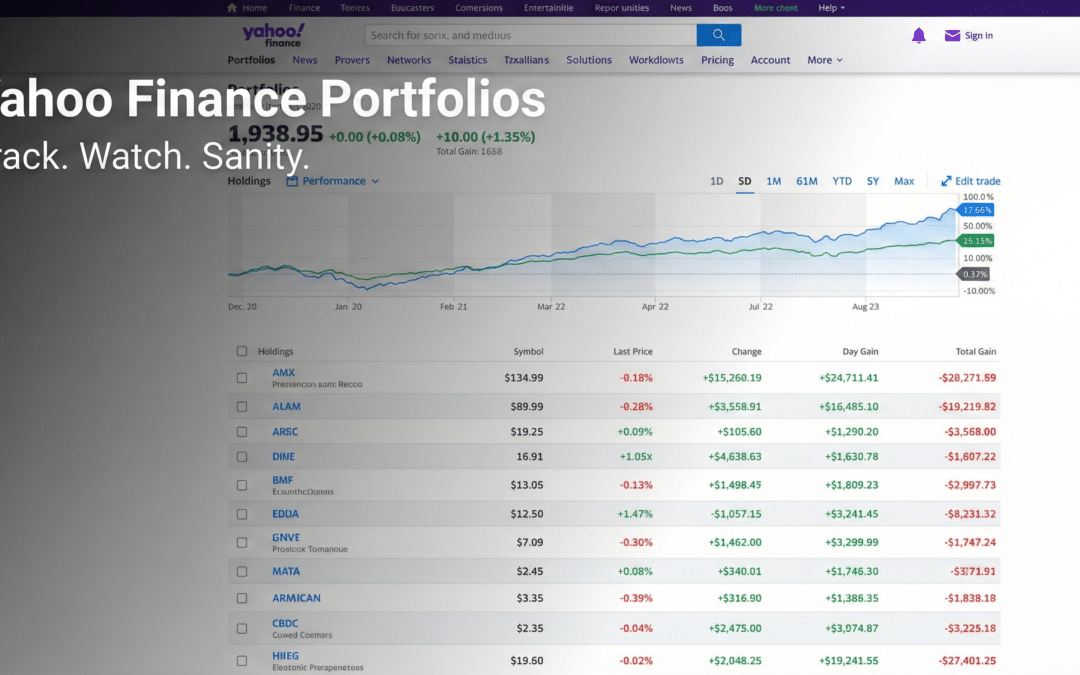
Task: Open the Workdlowts nav item
Action: pyautogui.click(x=656, y=60)
